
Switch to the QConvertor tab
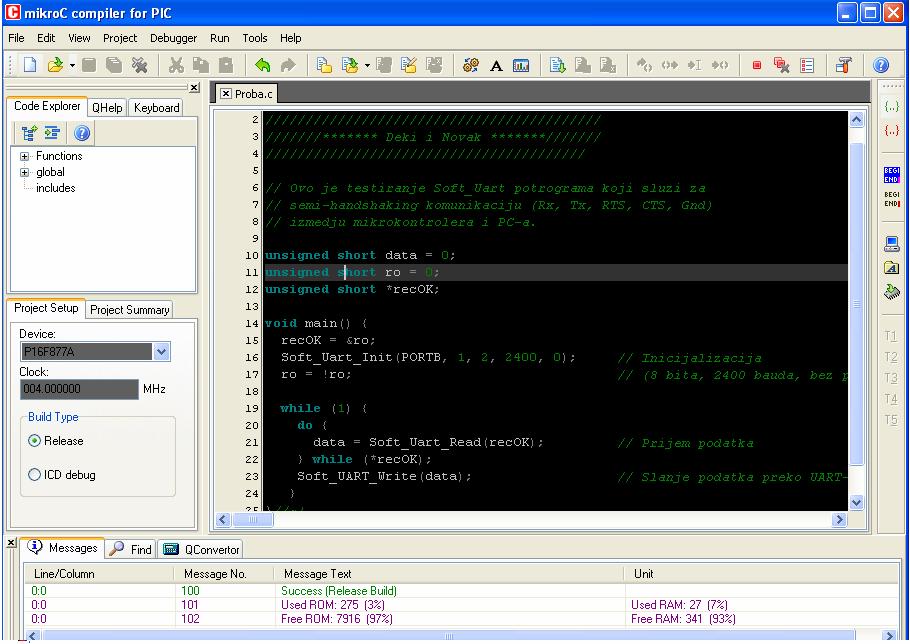201,549
